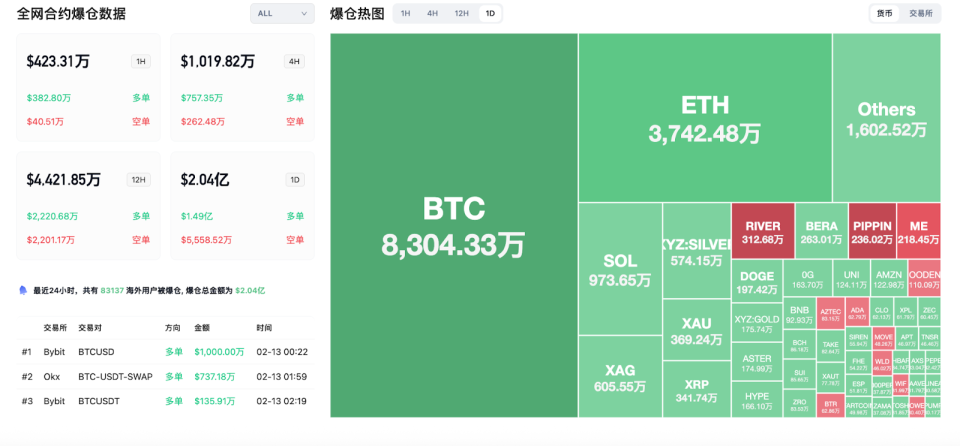Click the ETH heatmap tile
This screenshot has width=960, height=446.
(x=705, y=118)
